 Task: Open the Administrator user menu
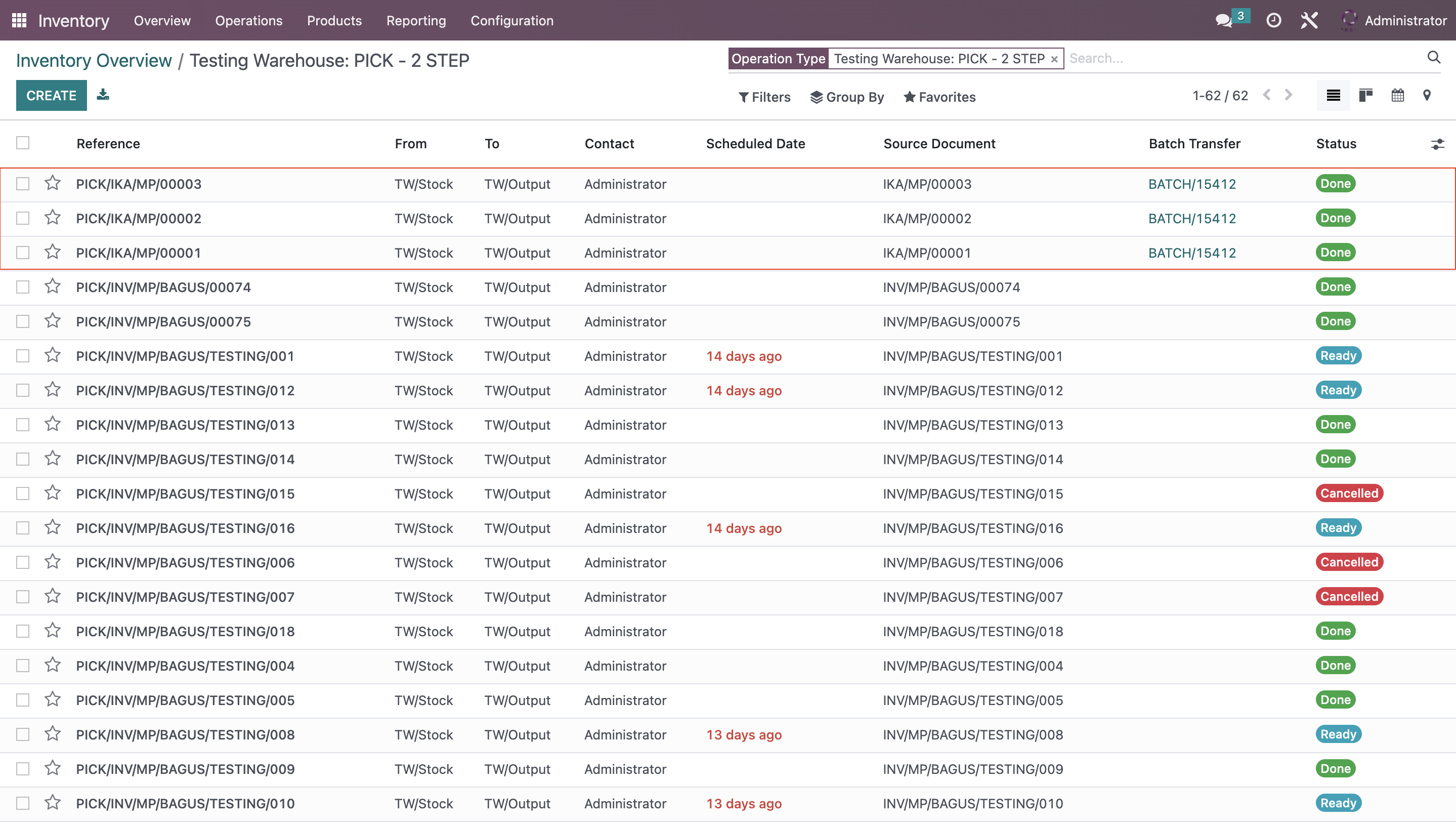point(1394,20)
